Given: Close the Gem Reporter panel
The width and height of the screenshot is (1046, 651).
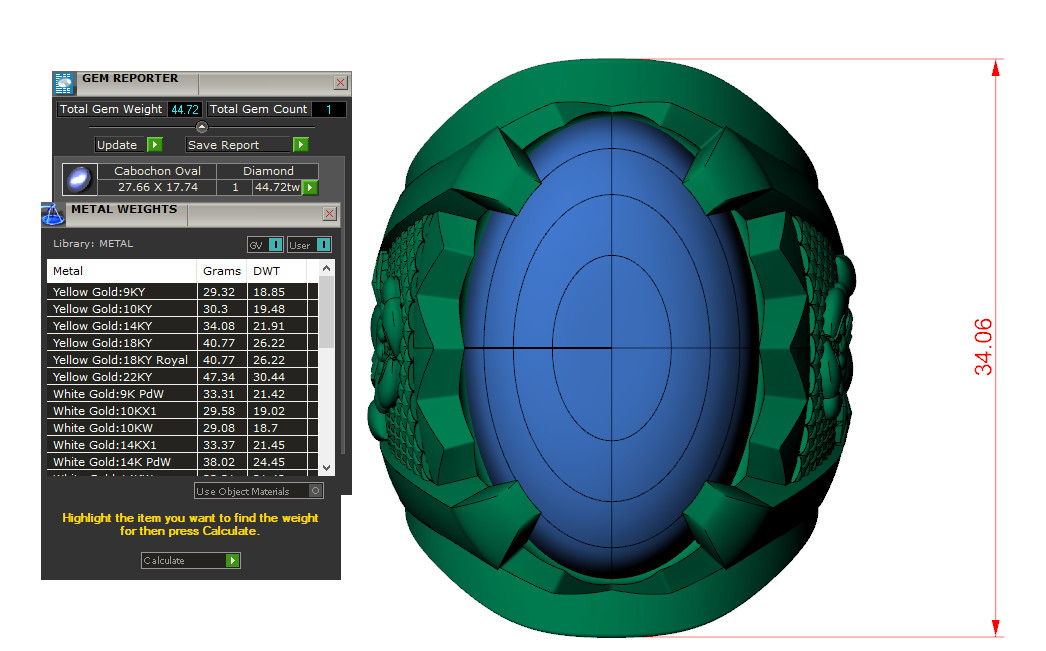Looking at the screenshot, I should [x=340, y=83].
